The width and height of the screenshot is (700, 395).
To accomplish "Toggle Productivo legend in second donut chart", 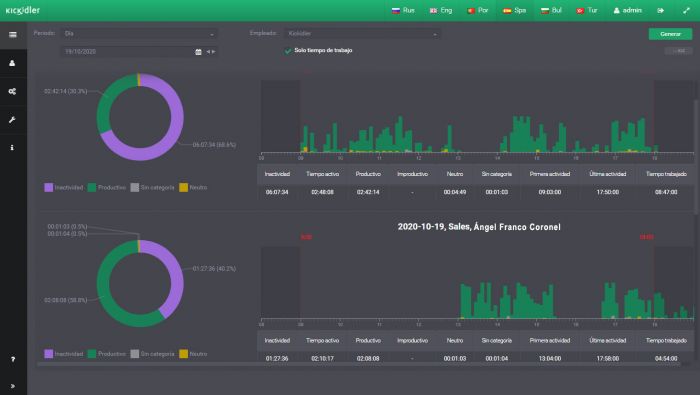I will tap(107, 354).
